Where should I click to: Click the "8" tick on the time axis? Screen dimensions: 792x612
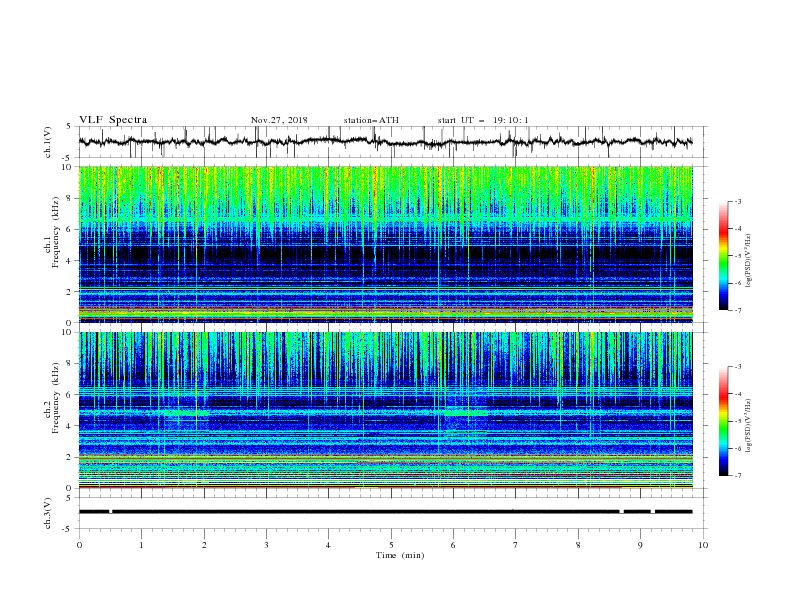(578, 545)
